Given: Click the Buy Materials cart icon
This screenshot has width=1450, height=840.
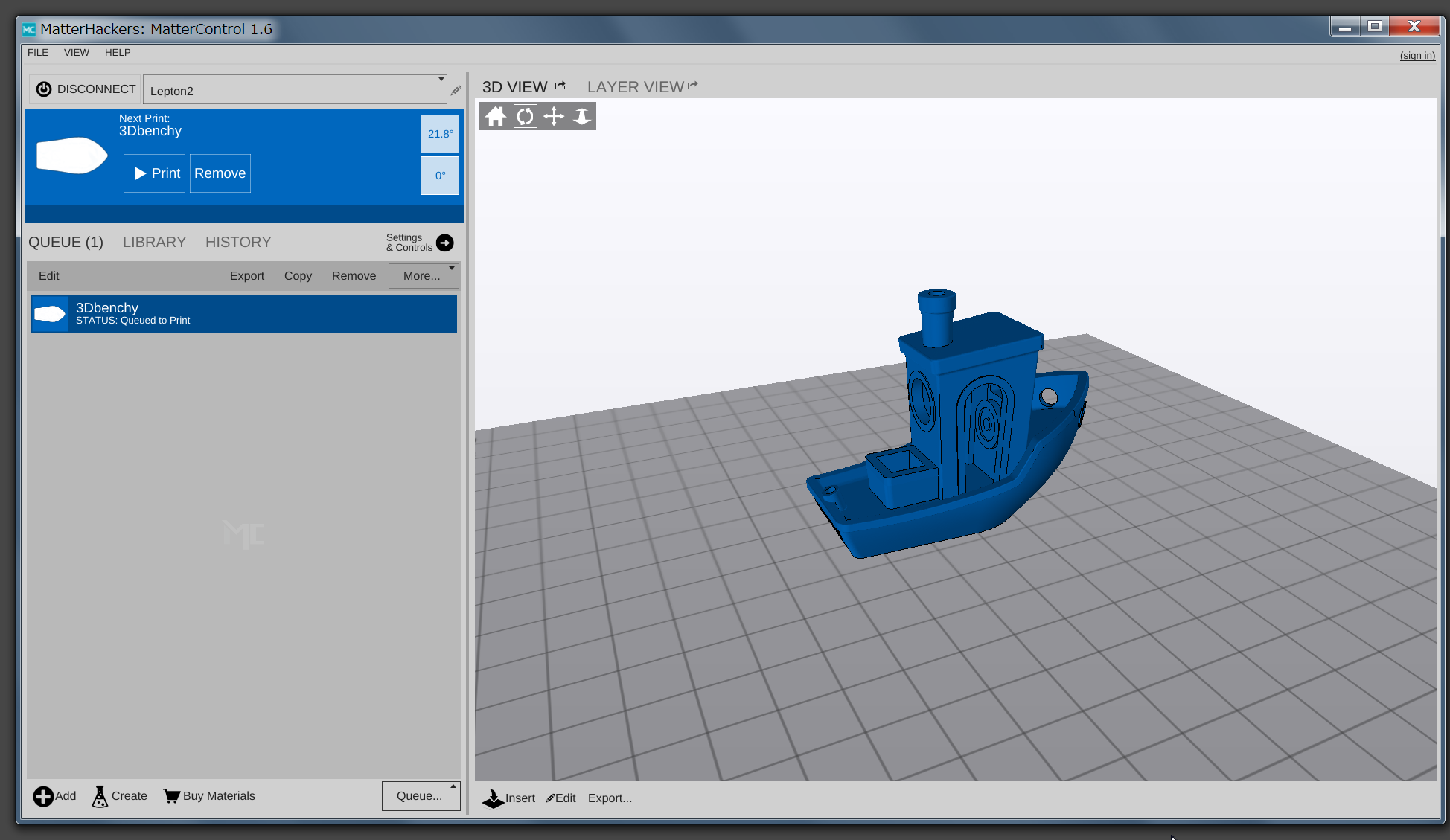Looking at the screenshot, I should 172,796.
